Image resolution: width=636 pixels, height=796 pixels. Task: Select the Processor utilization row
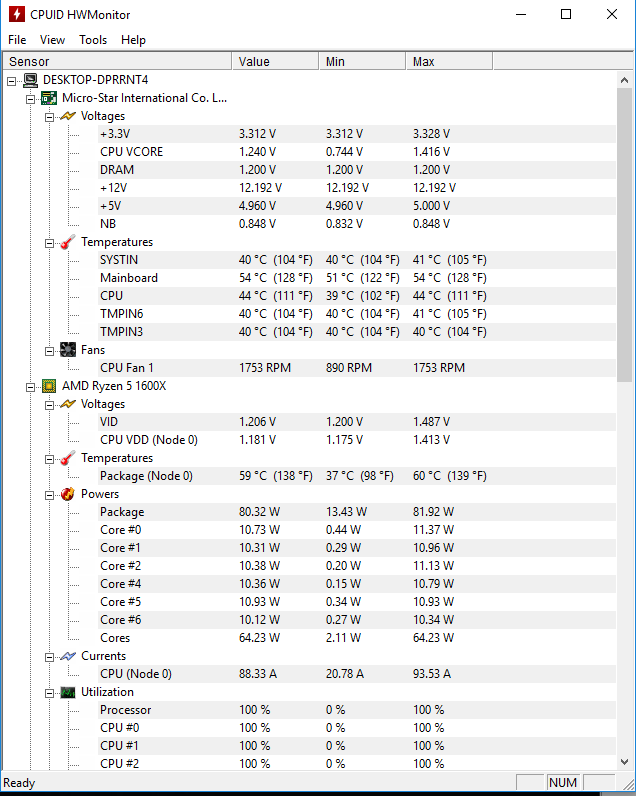tap(357, 710)
